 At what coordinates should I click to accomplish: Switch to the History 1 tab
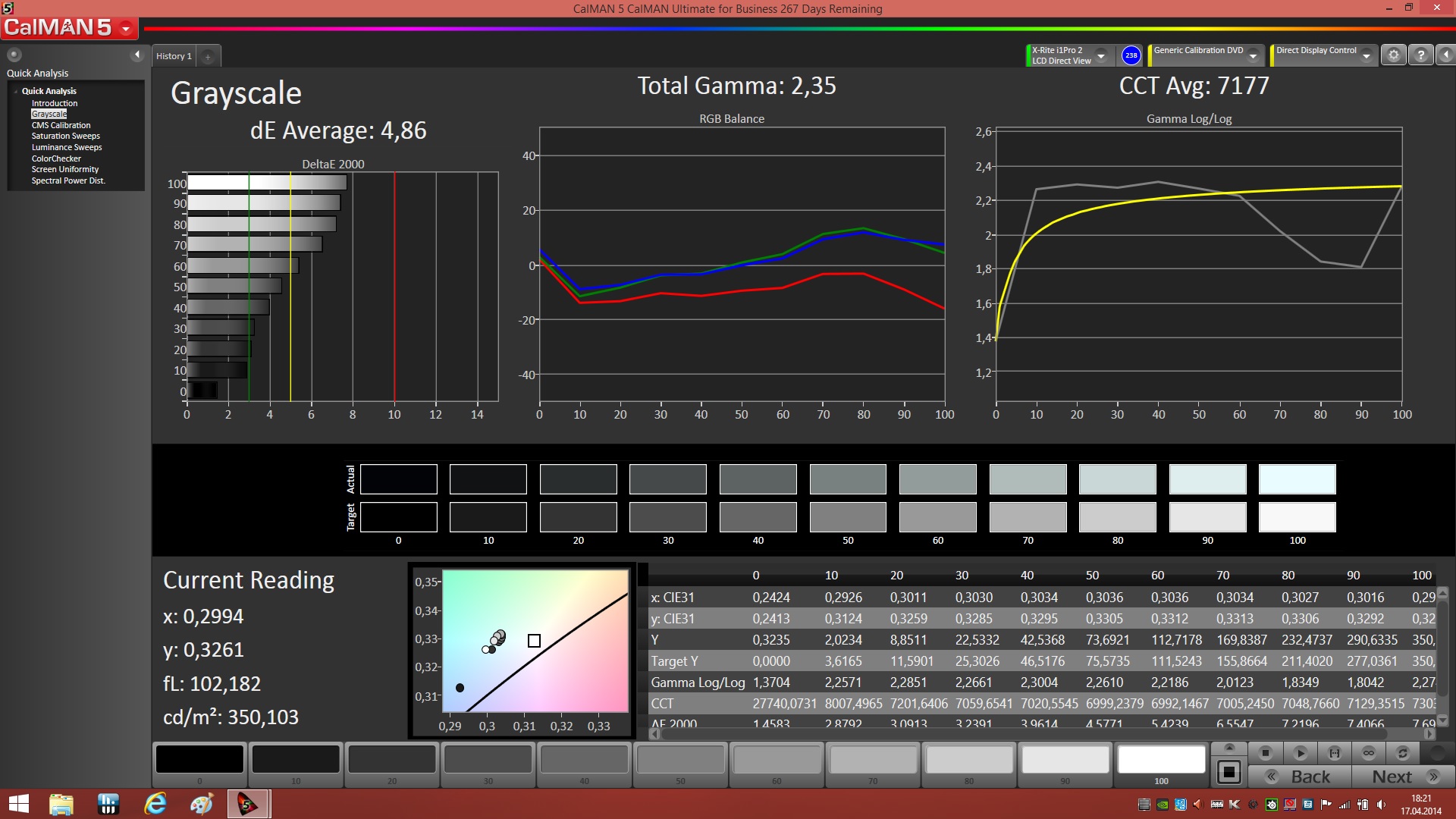click(174, 56)
